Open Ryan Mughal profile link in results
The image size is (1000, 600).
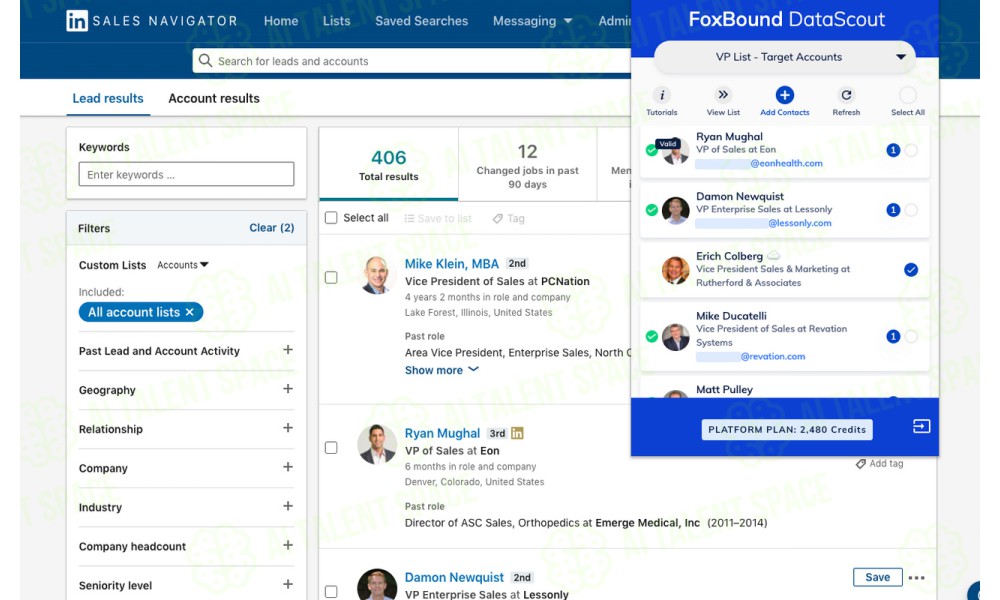click(442, 433)
